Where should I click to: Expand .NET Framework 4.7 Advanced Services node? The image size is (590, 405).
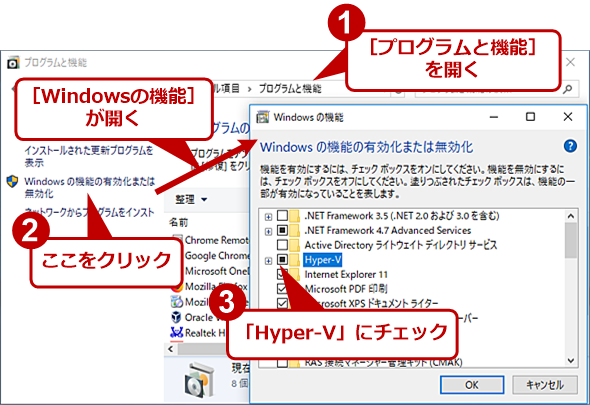tap(268, 231)
